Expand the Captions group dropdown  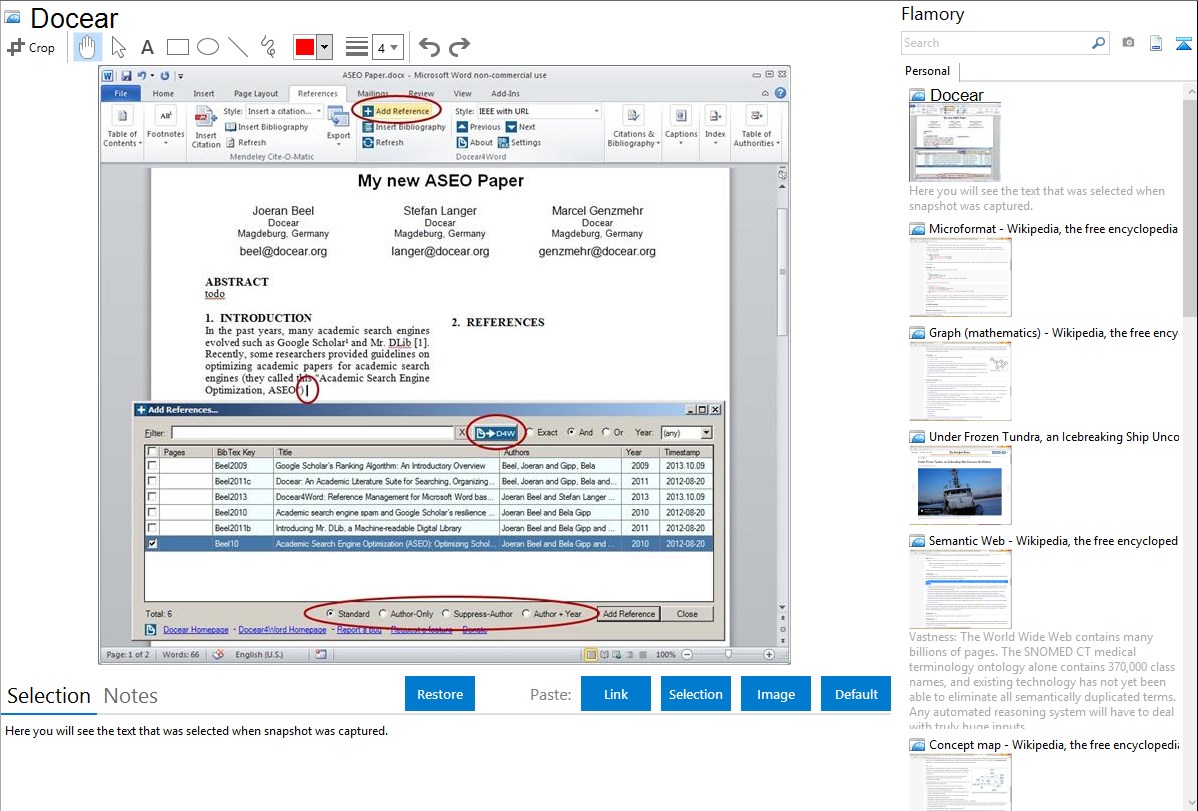click(x=681, y=127)
